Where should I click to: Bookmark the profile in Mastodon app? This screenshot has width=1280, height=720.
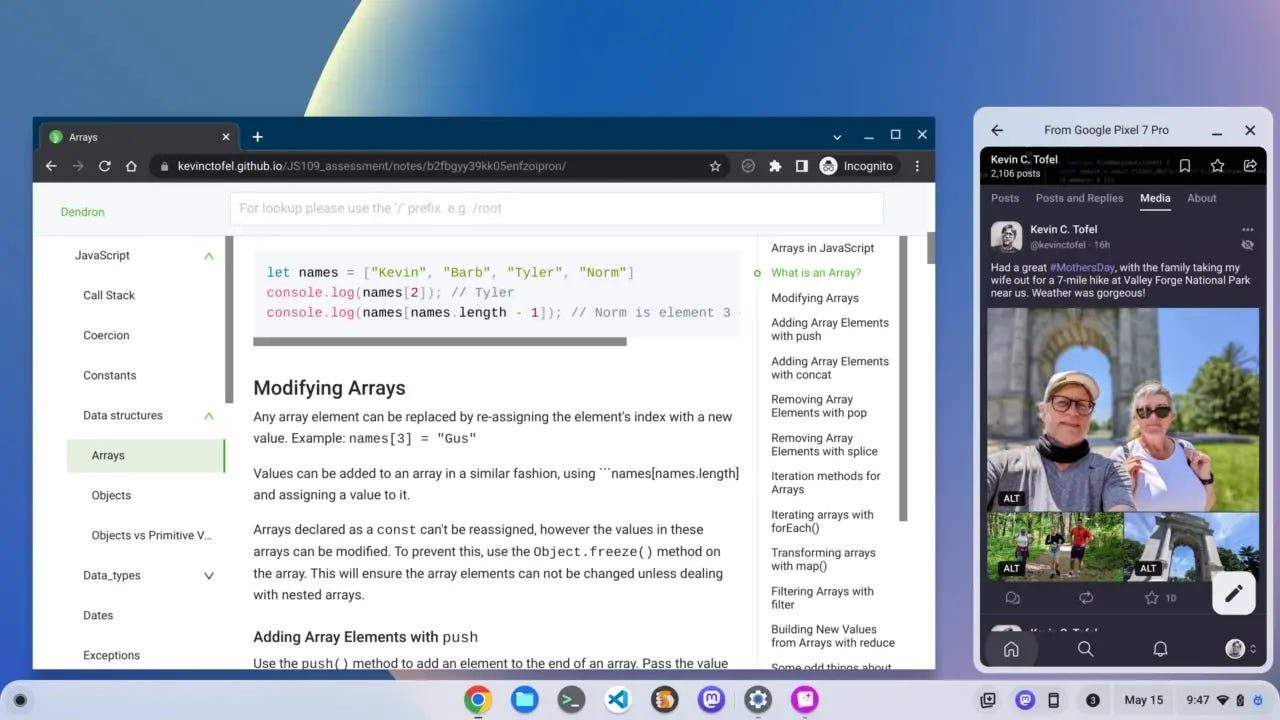tap(1184, 166)
